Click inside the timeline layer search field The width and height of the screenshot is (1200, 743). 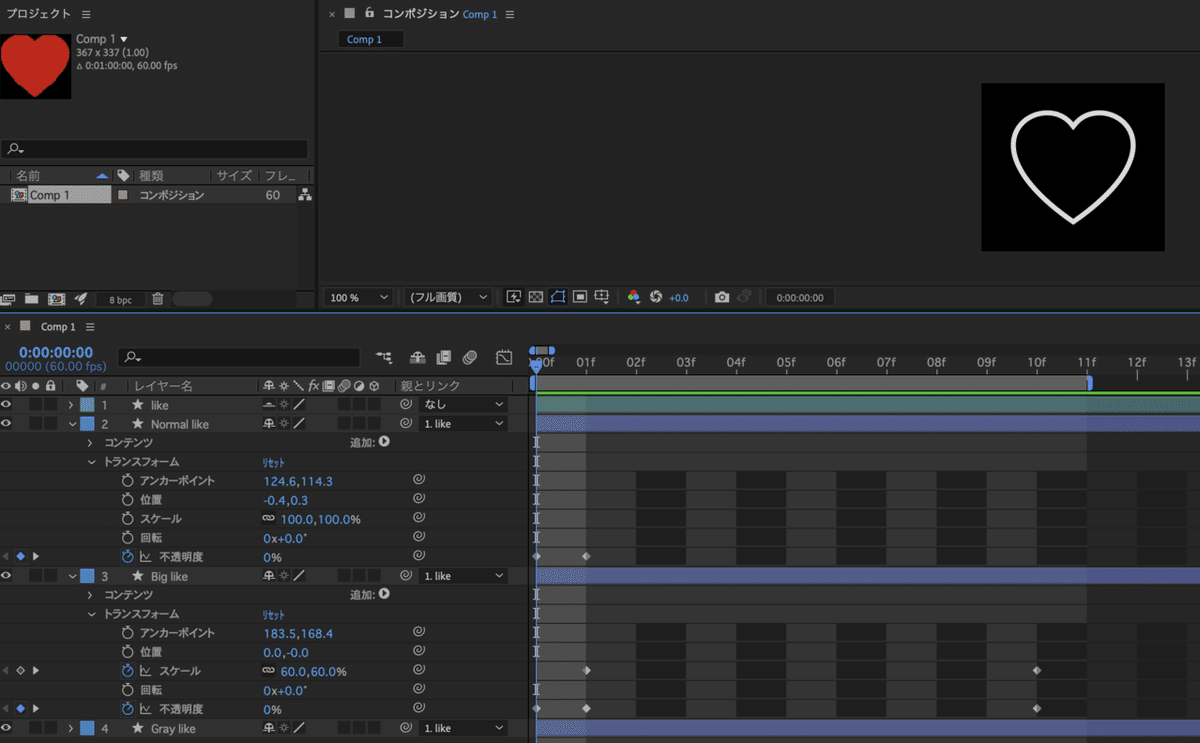[239, 357]
